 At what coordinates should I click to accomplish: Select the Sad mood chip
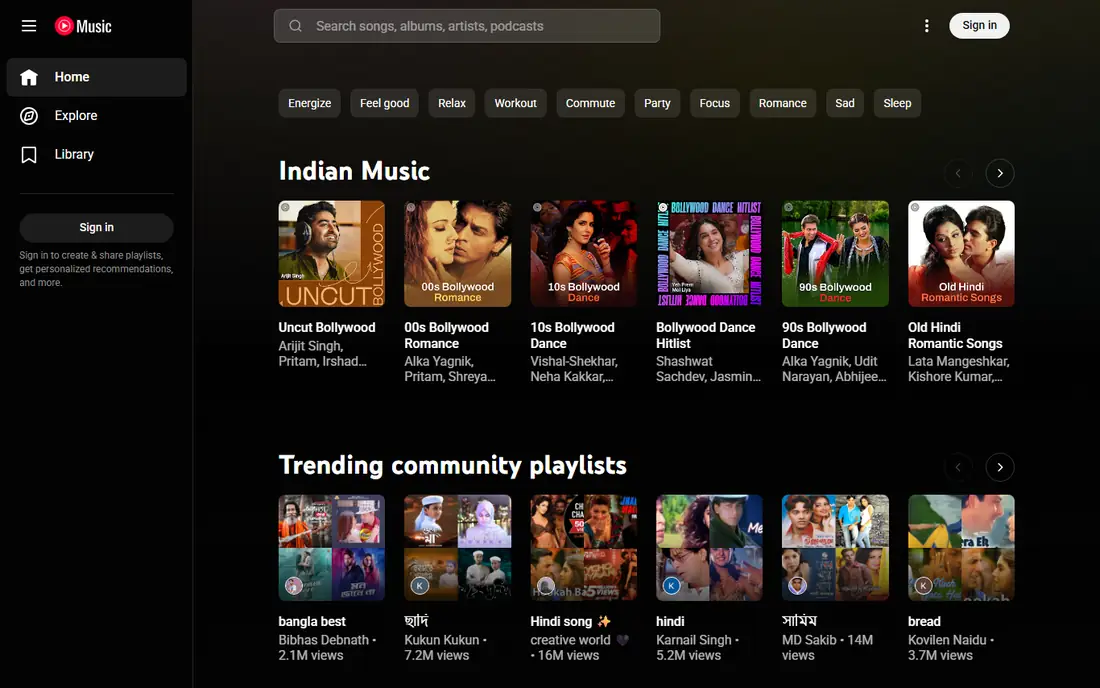coord(845,103)
